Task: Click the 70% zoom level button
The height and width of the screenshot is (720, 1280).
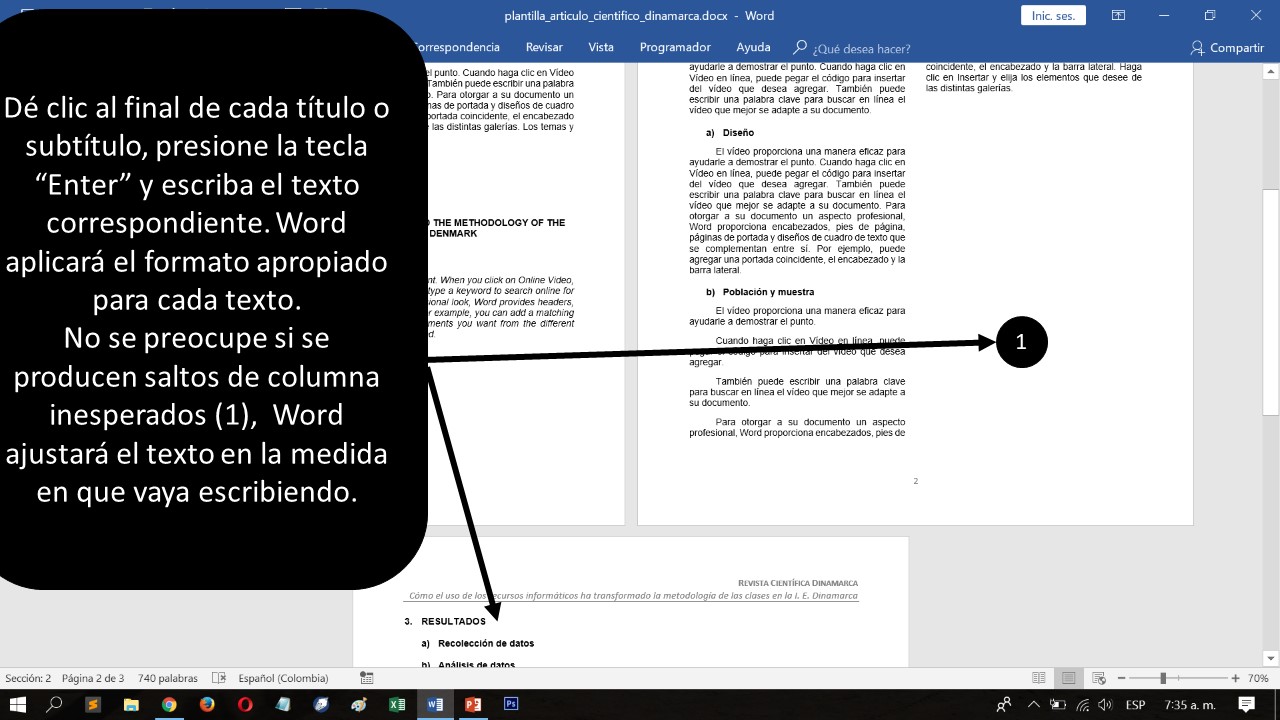Action: [1257, 678]
